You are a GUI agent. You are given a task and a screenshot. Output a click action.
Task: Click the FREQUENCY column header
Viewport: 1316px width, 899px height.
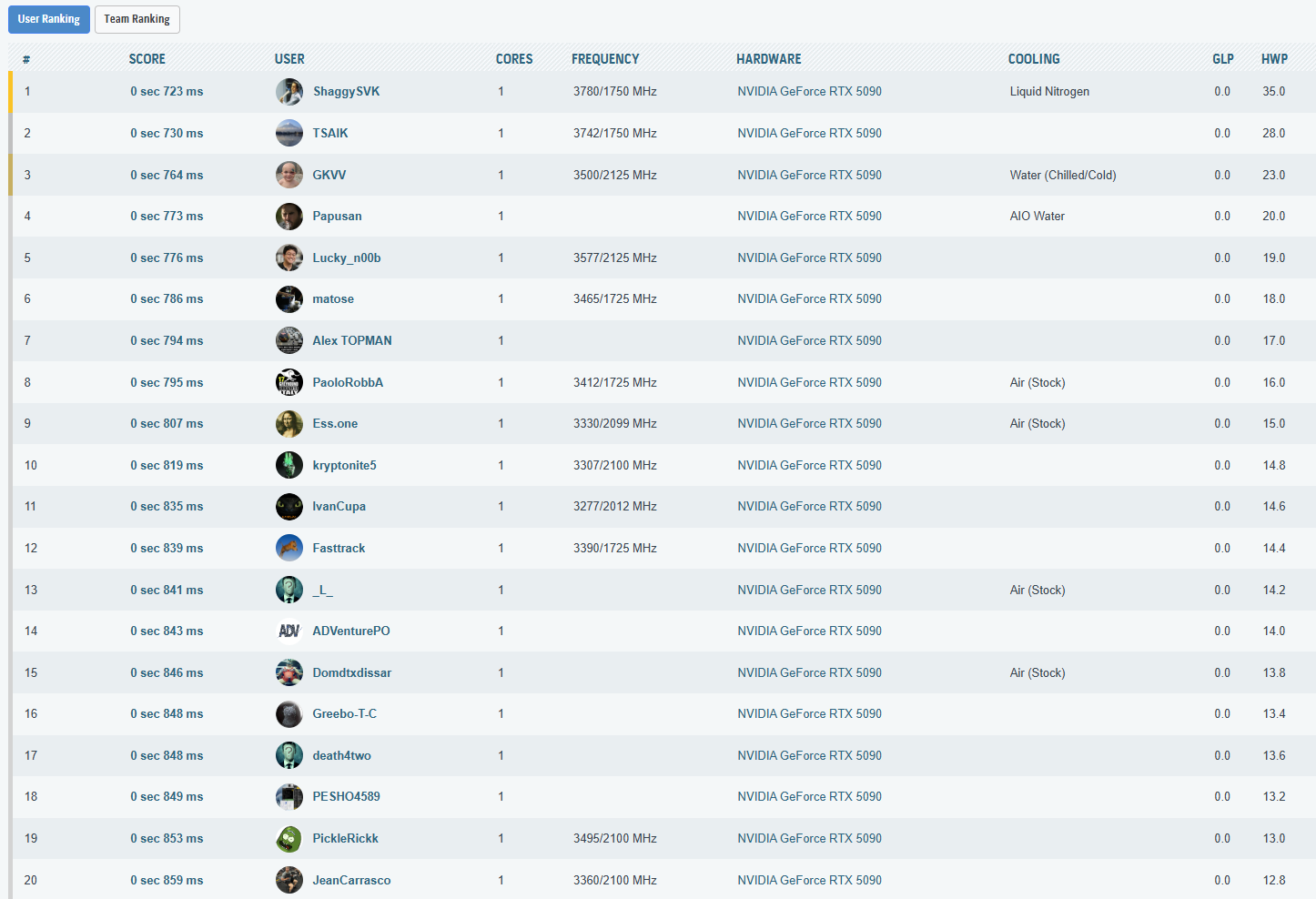pos(605,59)
